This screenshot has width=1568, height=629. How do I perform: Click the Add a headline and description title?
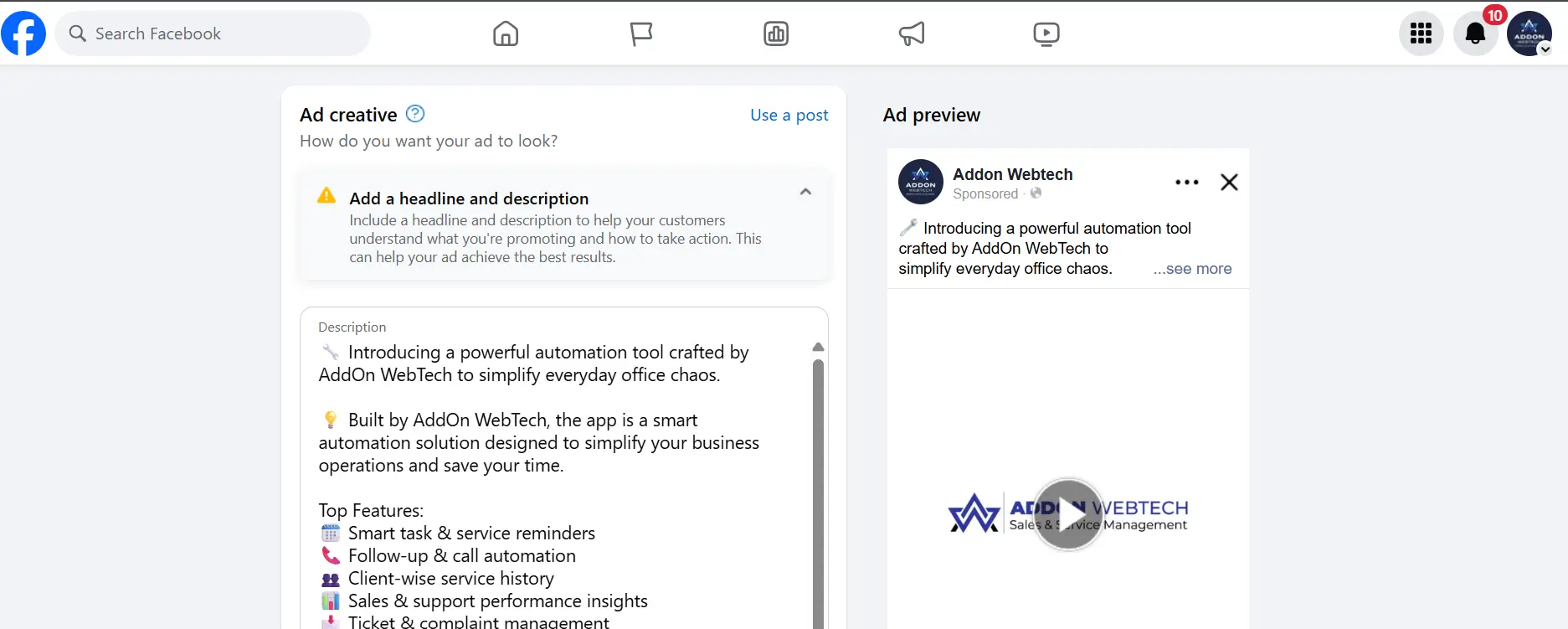(x=469, y=198)
